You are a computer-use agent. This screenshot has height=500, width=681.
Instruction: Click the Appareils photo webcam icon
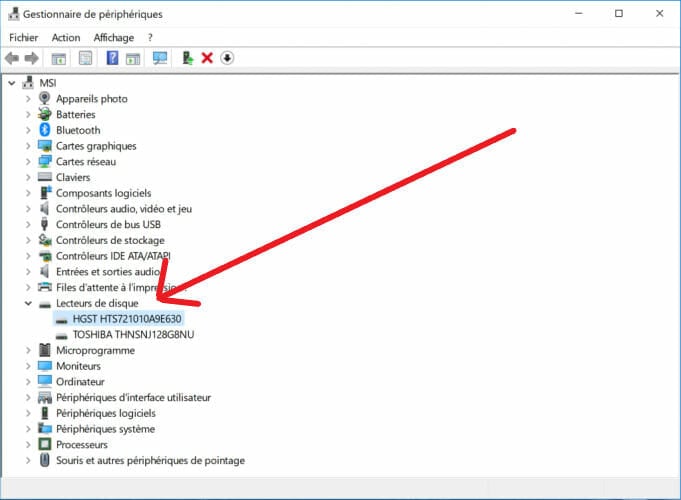pyautogui.click(x=44, y=98)
